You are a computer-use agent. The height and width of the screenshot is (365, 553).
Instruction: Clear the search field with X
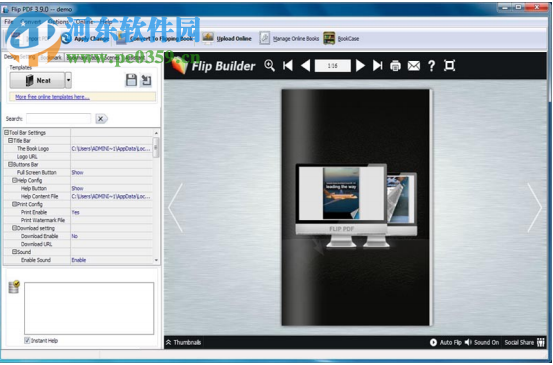(101, 119)
